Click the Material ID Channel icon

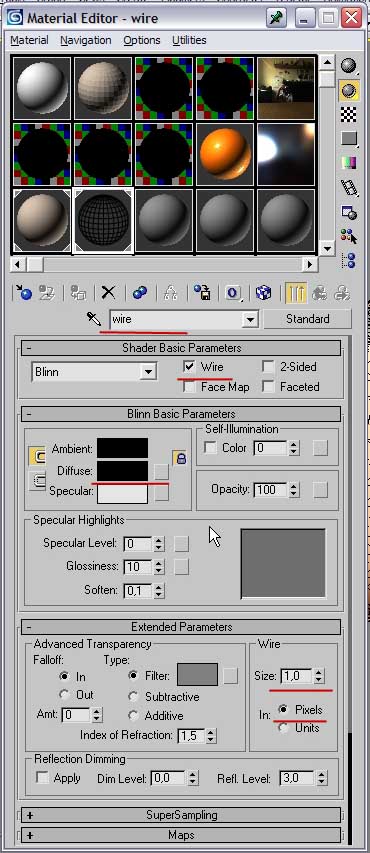pyautogui.click(x=233, y=293)
